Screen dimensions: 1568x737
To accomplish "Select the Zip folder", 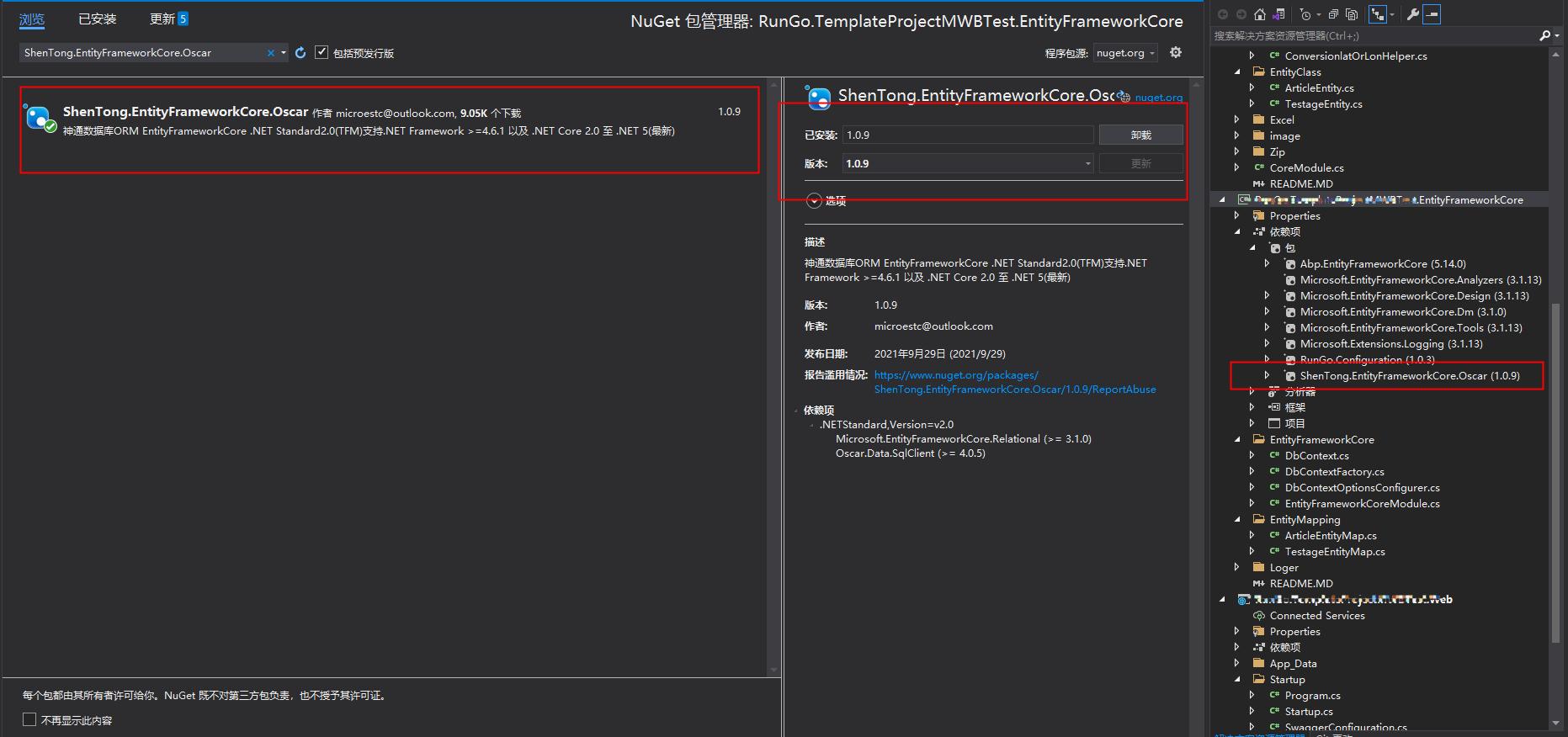I will pos(1277,151).
